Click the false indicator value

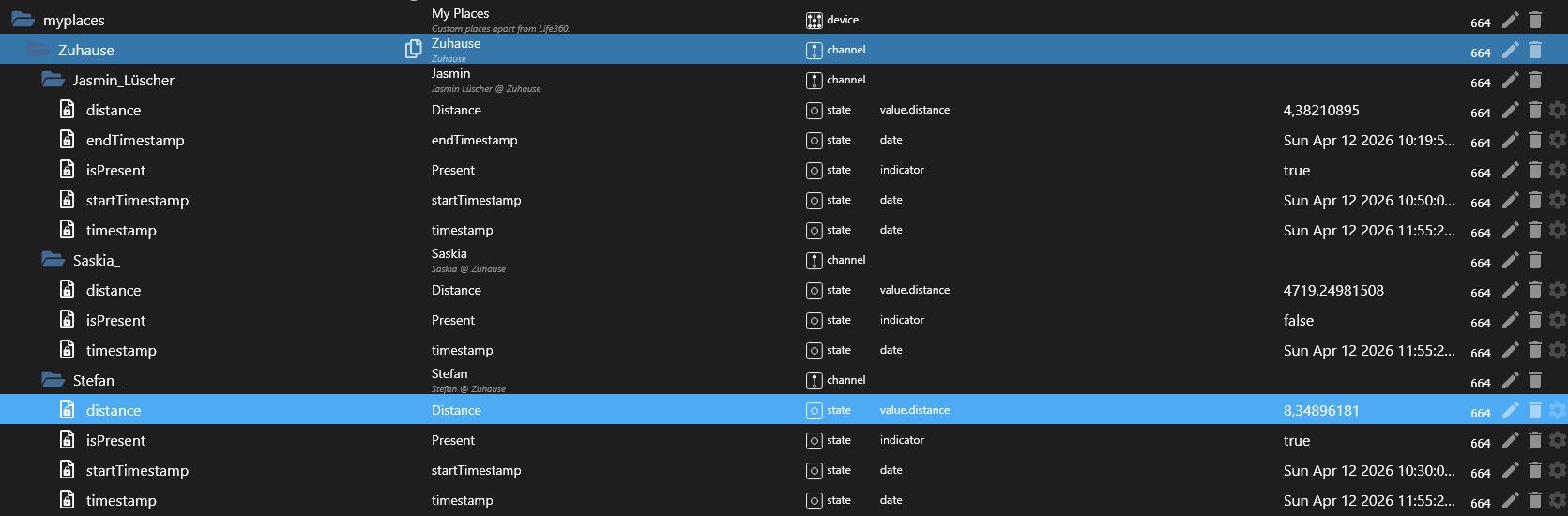point(1299,320)
